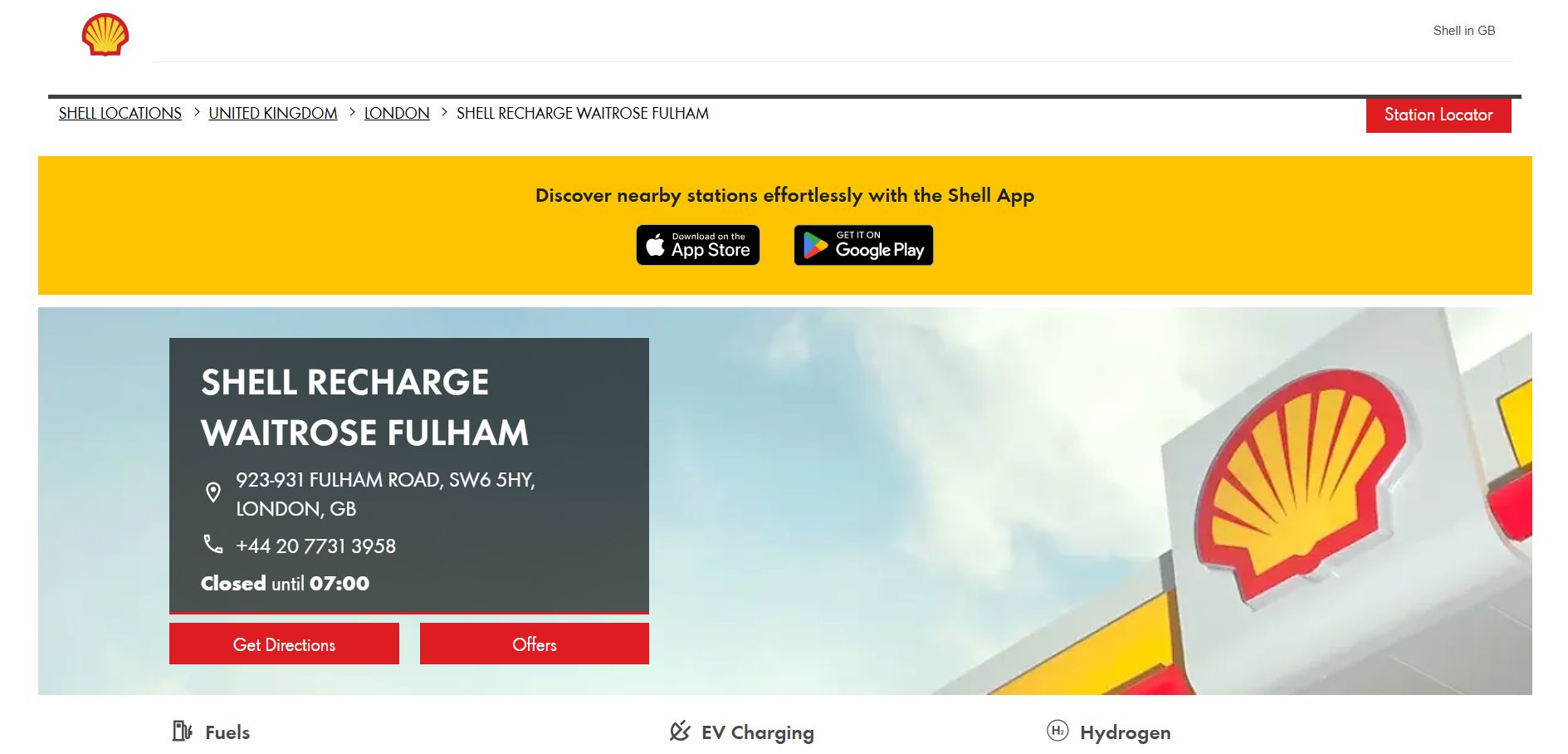Click the App Store download badge
Screen dimensions: 1568x754
(x=697, y=244)
